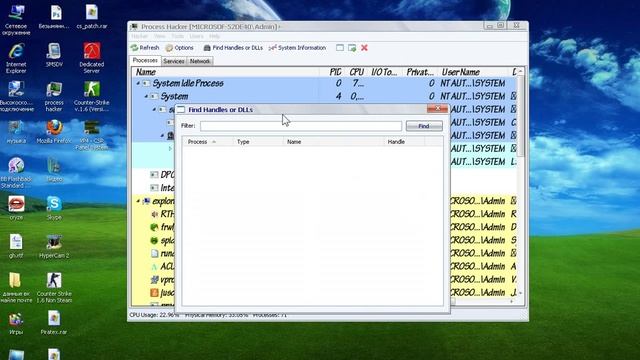Open the cs_patch.rar desktop file
The image size is (640, 360).
click(x=92, y=17)
